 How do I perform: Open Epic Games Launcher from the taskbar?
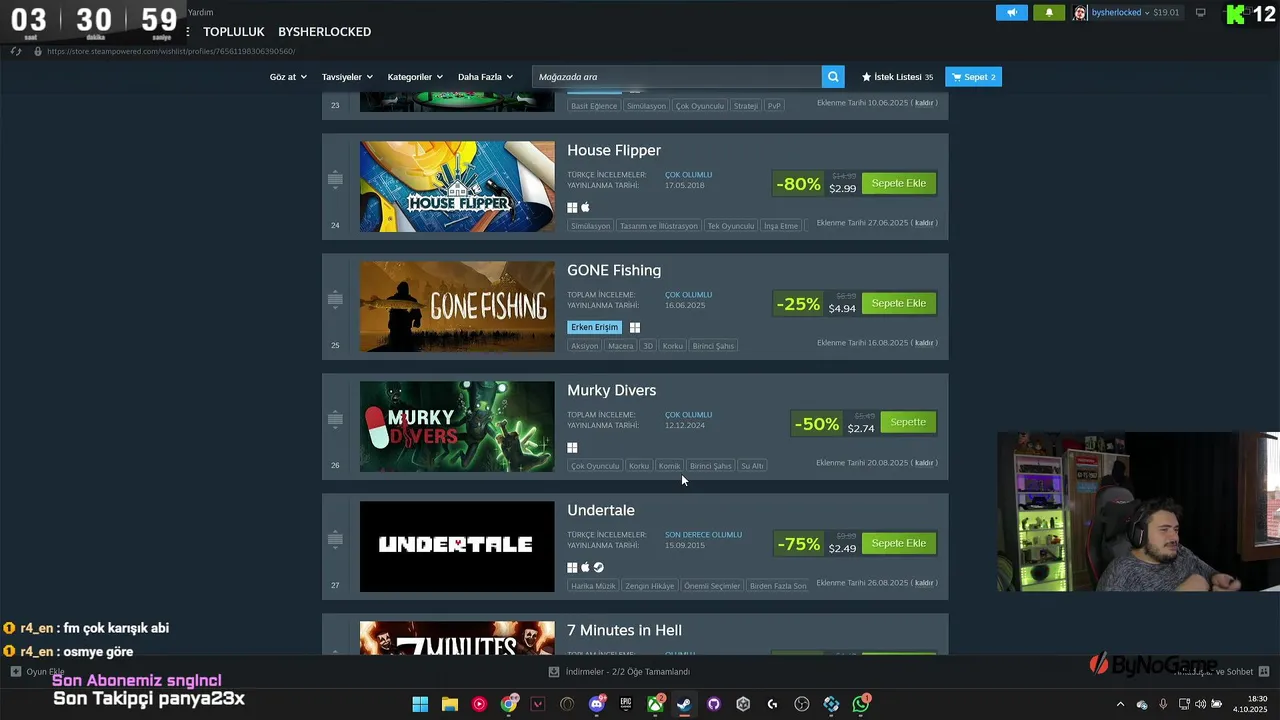point(626,704)
